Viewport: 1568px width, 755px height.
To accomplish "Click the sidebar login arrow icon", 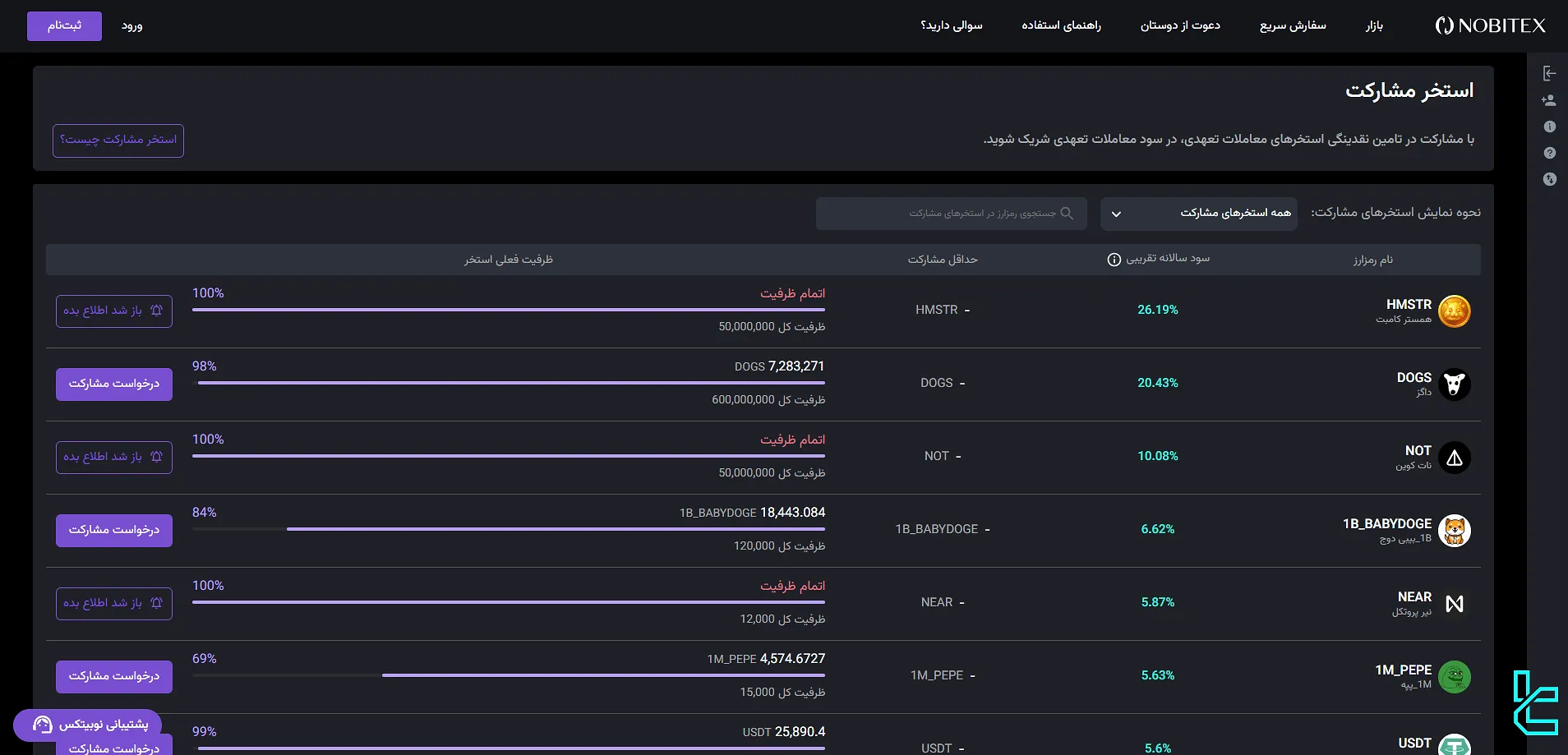I will pyautogui.click(x=1549, y=74).
